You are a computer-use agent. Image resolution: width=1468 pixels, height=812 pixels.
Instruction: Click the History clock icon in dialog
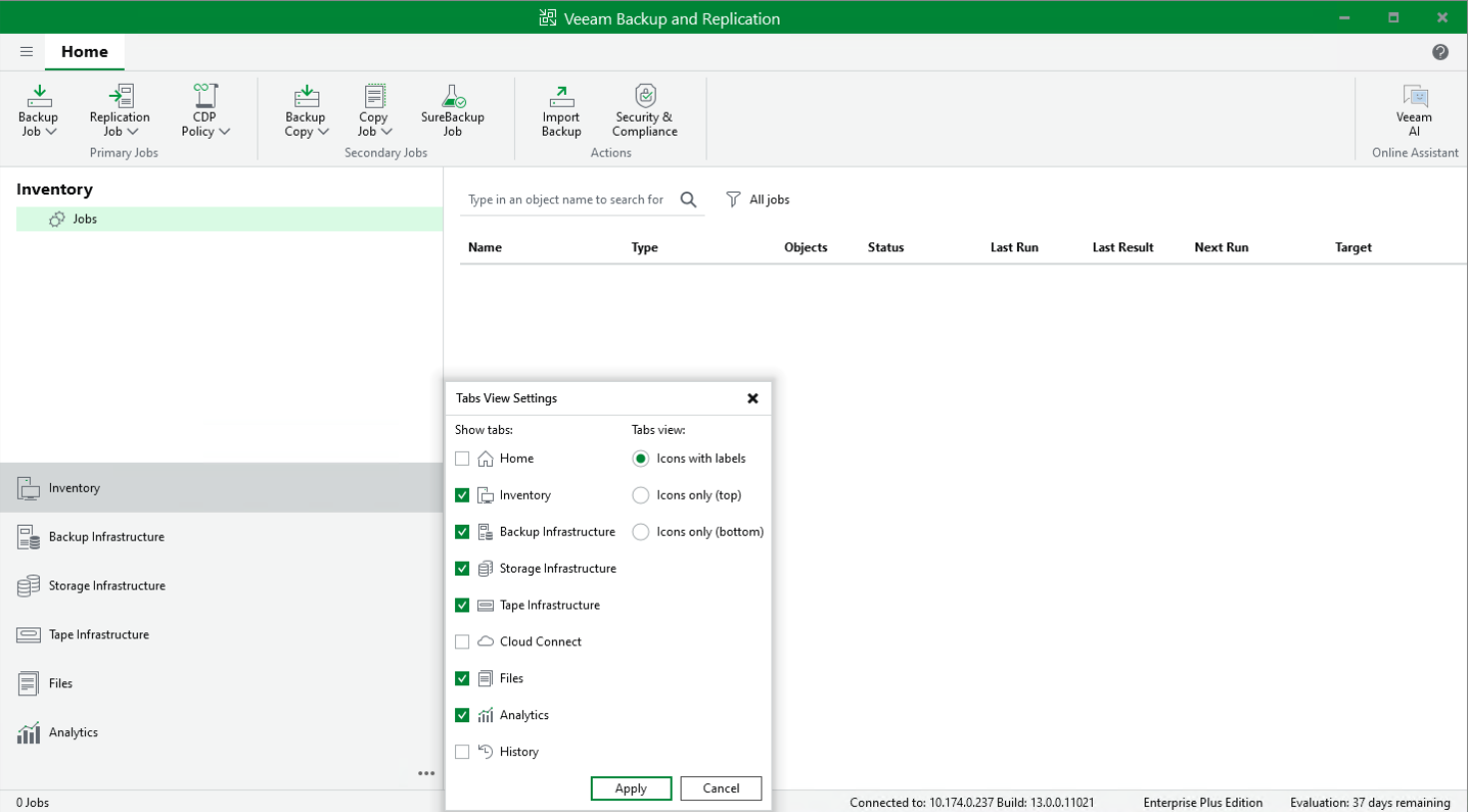coord(486,752)
